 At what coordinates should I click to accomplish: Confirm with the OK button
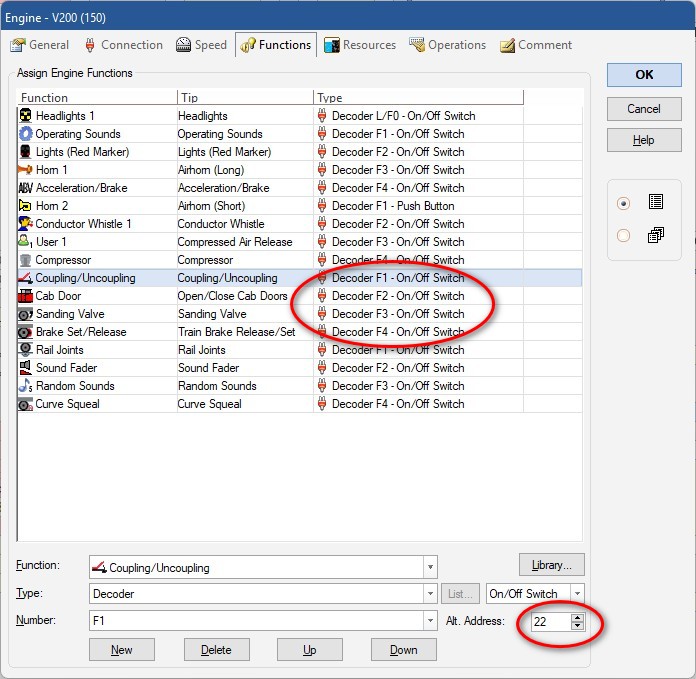pyautogui.click(x=644, y=75)
